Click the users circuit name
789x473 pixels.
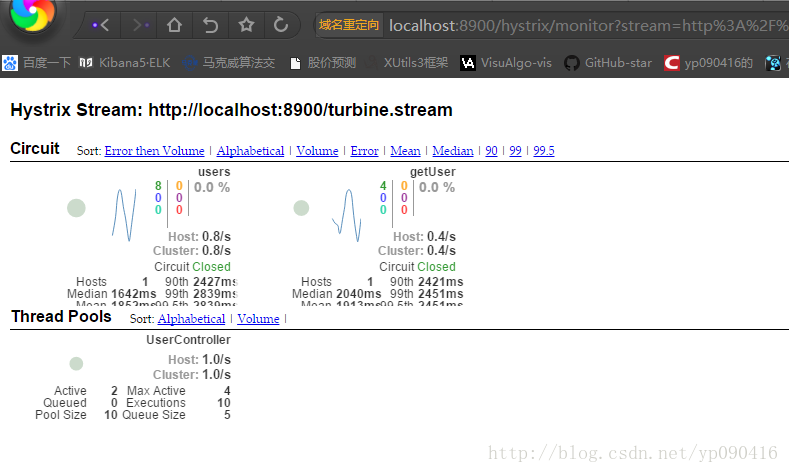point(214,172)
